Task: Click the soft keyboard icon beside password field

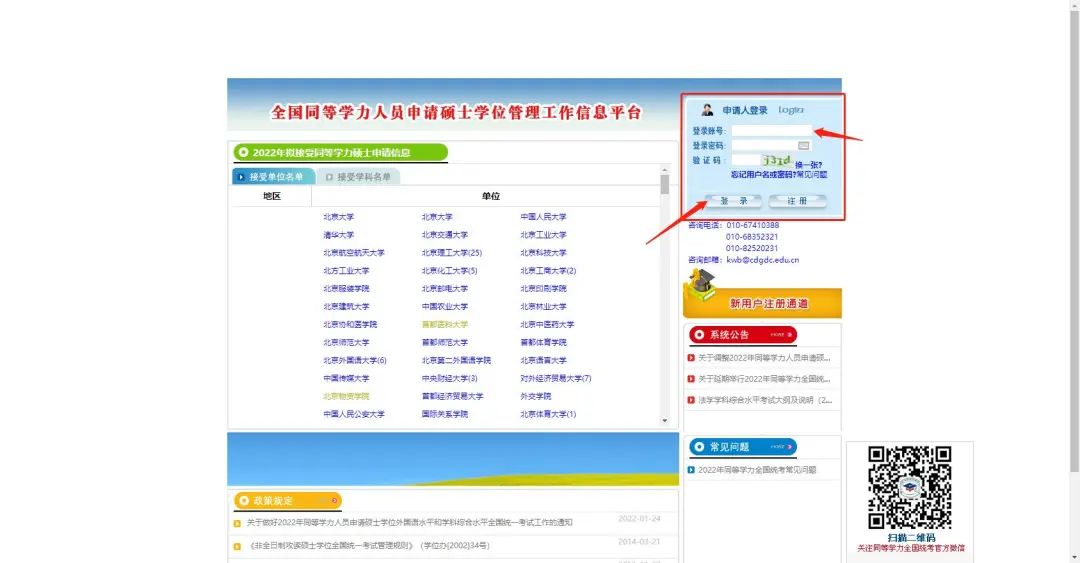Action: pyautogui.click(x=803, y=145)
